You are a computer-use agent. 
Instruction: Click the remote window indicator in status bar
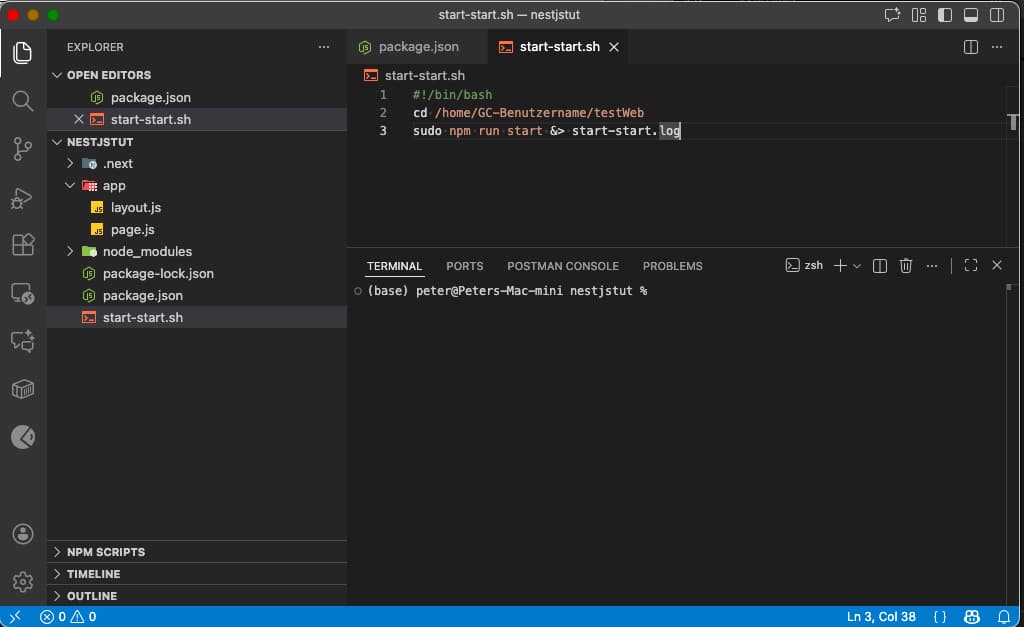[15, 617]
